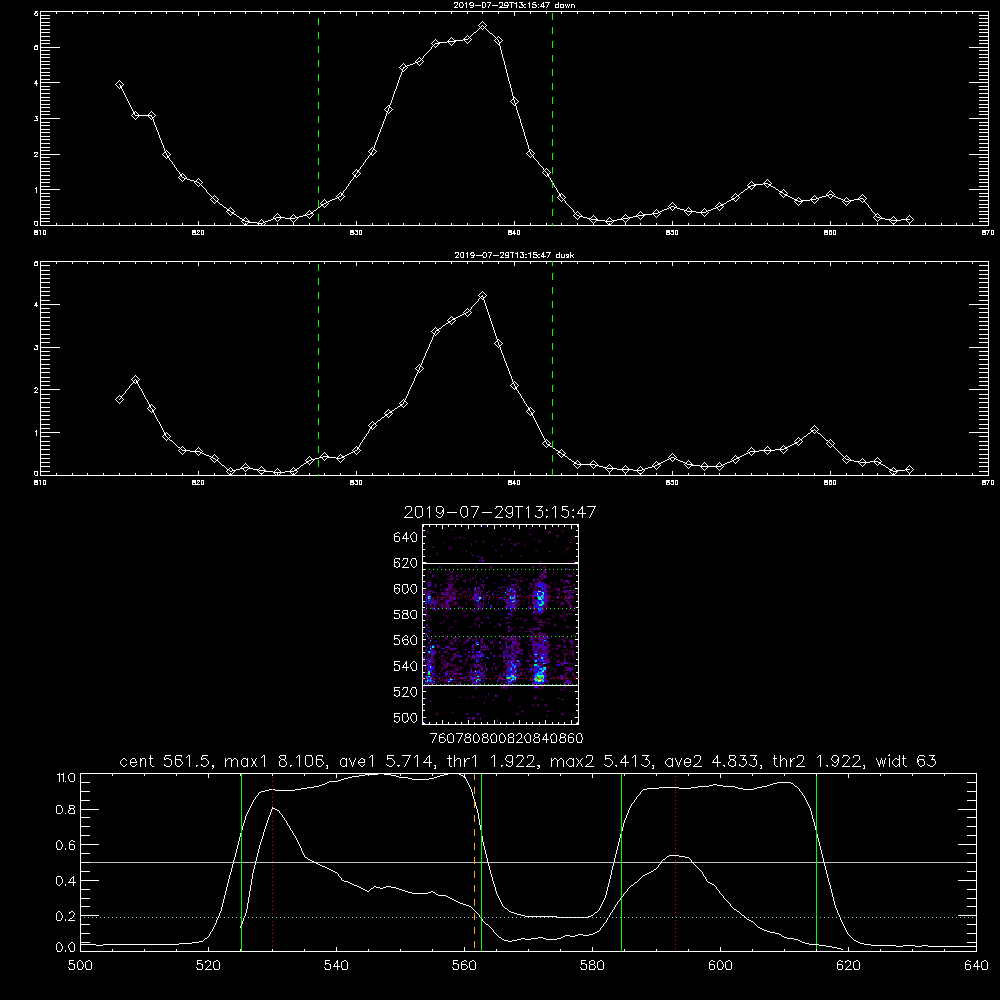The height and width of the screenshot is (1000, 1000).
Task: Click the blue dotted threshold line in bottom plot
Action: [x=528, y=917]
